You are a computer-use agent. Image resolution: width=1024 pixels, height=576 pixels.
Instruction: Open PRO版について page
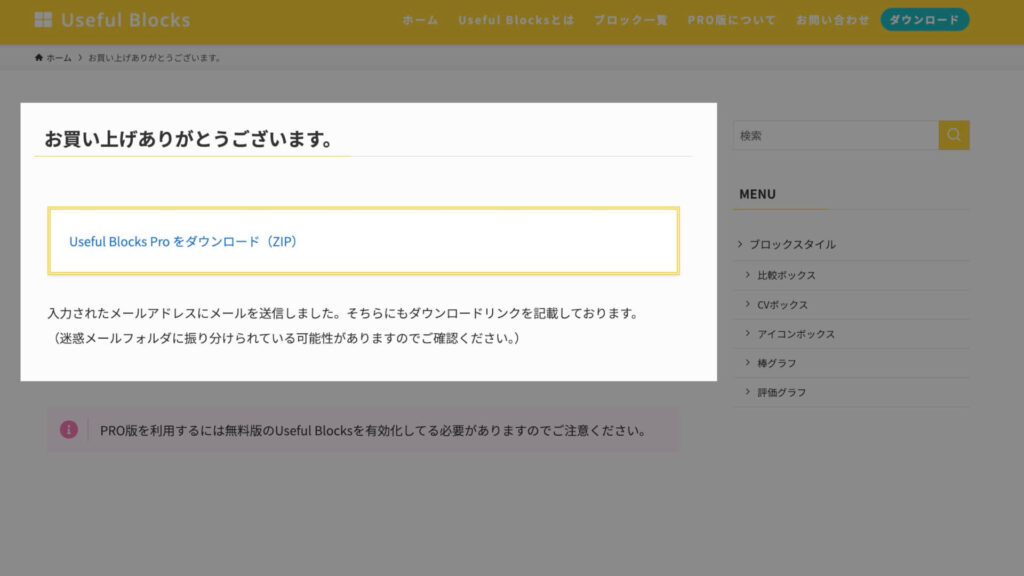coord(731,20)
